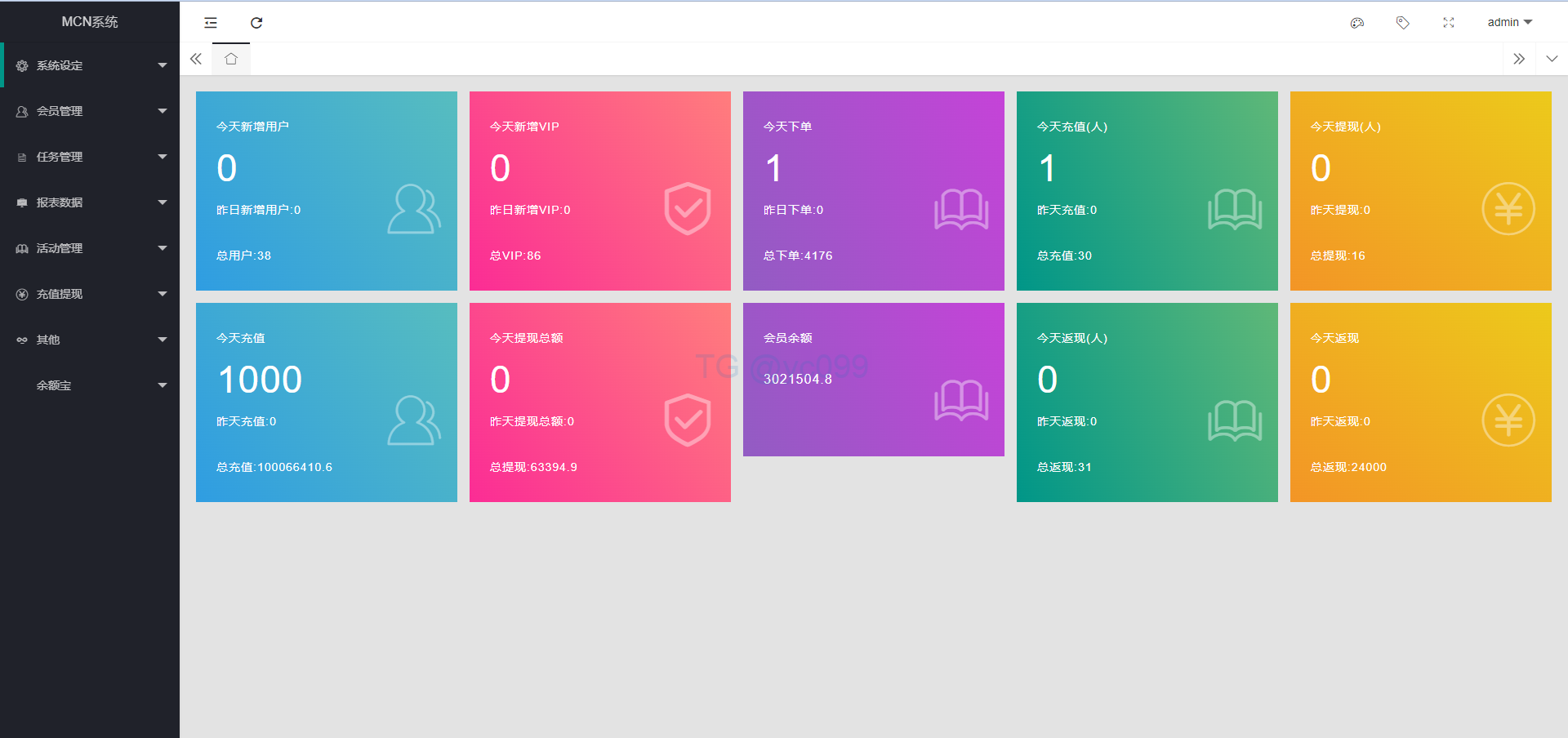Expand the 活动管理 sidebar section
This screenshot has width=1568, height=738.
pos(90,248)
